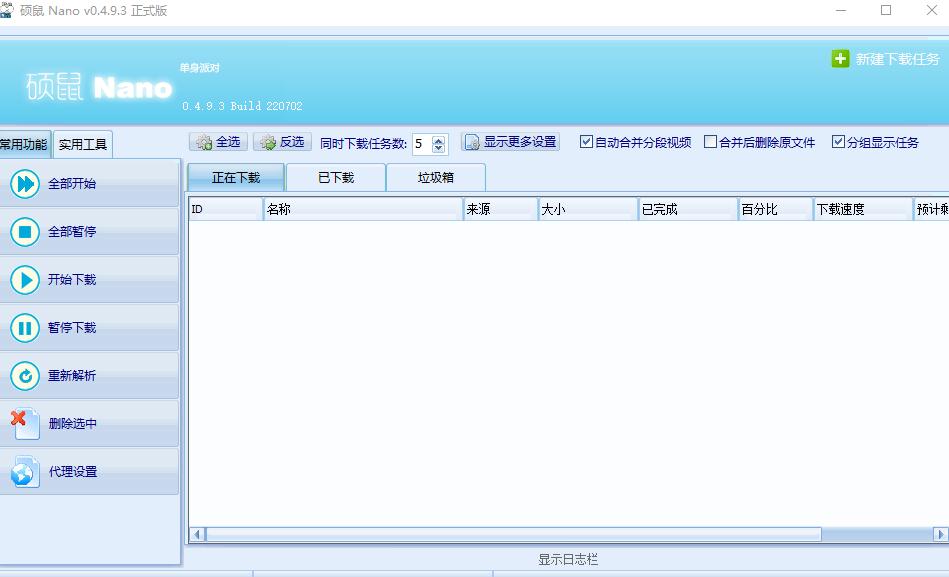This screenshot has width=949, height=577.
Task: Click the horizontal scrollbar right arrow
Action: tap(941, 534)
